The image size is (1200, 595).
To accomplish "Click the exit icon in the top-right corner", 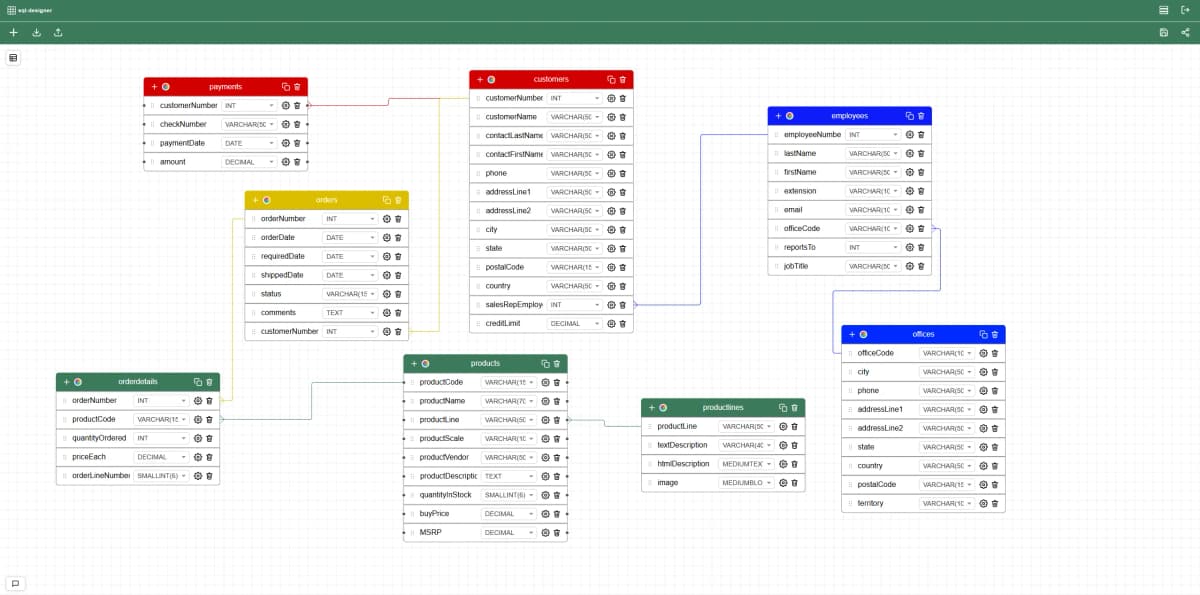I will tap(1186, 9).
